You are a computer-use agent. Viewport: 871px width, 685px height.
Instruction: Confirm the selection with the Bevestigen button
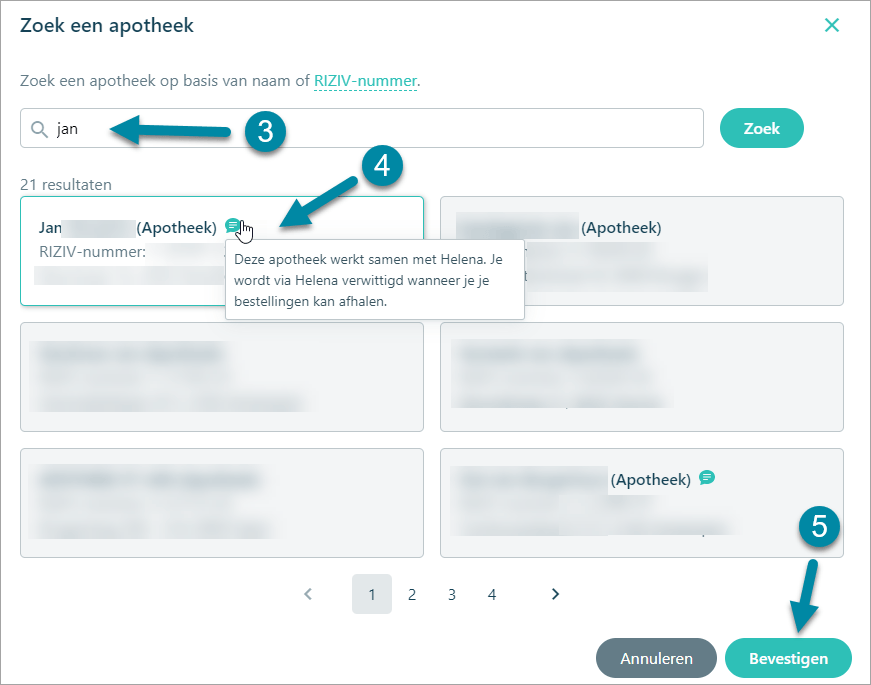tap(788, 658)
